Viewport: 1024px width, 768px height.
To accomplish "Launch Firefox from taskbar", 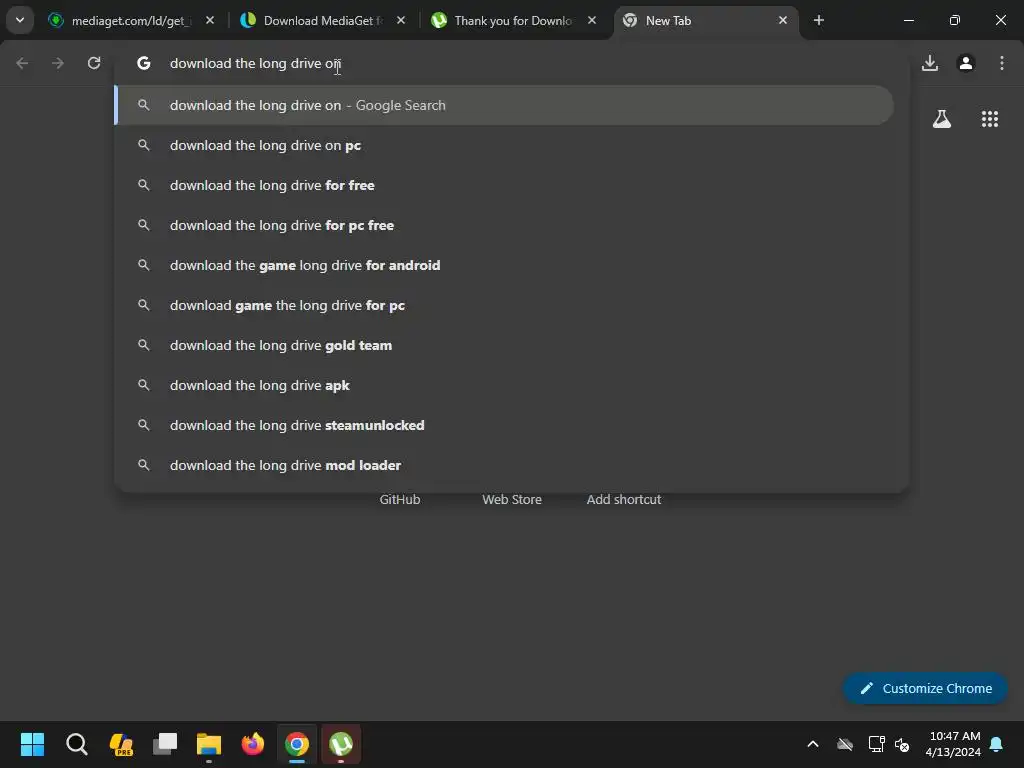I will (x=253, y=744).
